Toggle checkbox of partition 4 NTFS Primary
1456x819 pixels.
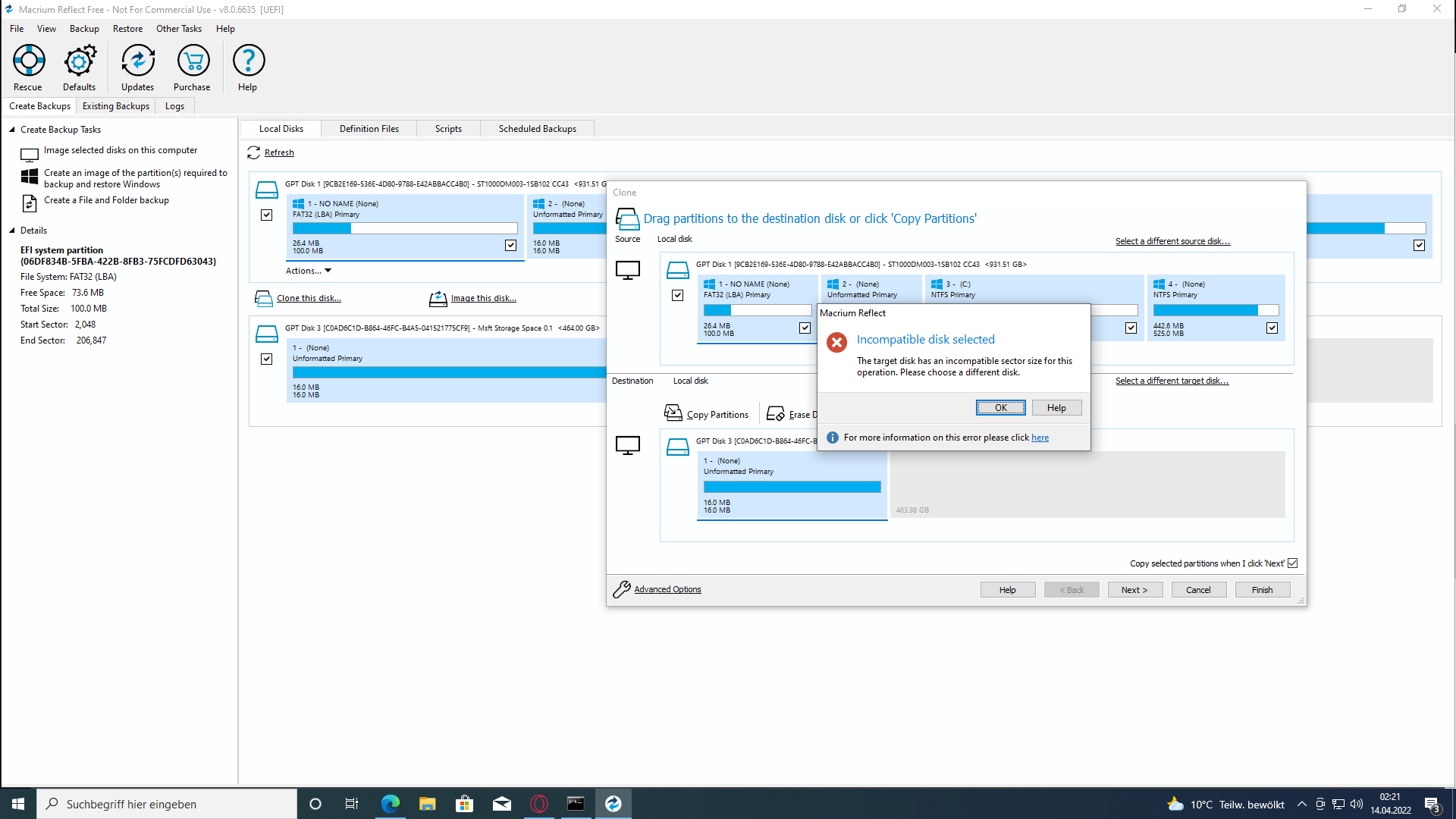coord(1272,328)
